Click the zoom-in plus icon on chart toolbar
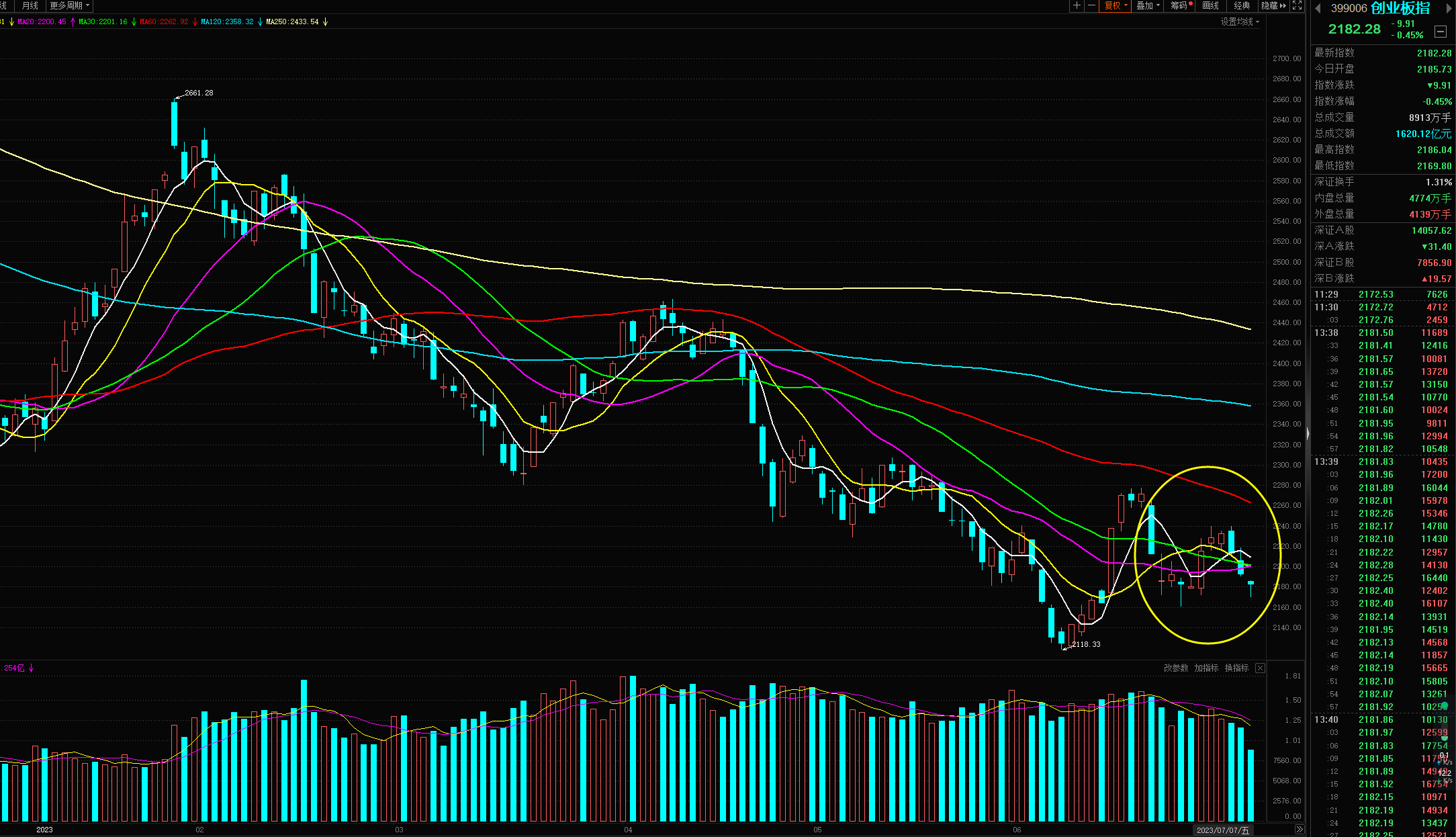The height and width of the screenshot is (837, 1456). pos(1077,5)
